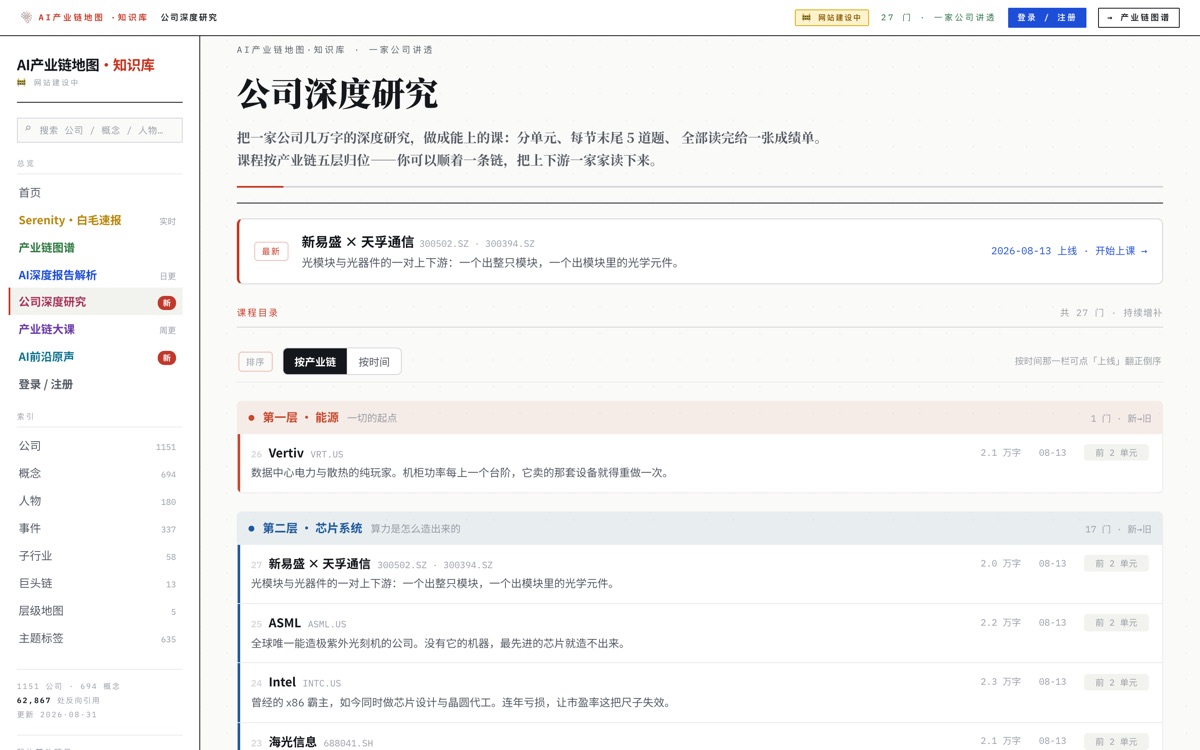Viewport: 1200px width, 750px height.
Task: Open the 概念 index entry
Action: point(96,473)
